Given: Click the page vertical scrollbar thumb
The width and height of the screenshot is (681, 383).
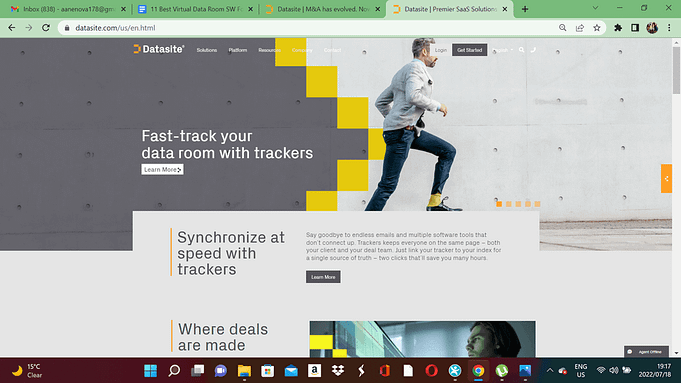Looking at the screenshot, I should 676,69.
